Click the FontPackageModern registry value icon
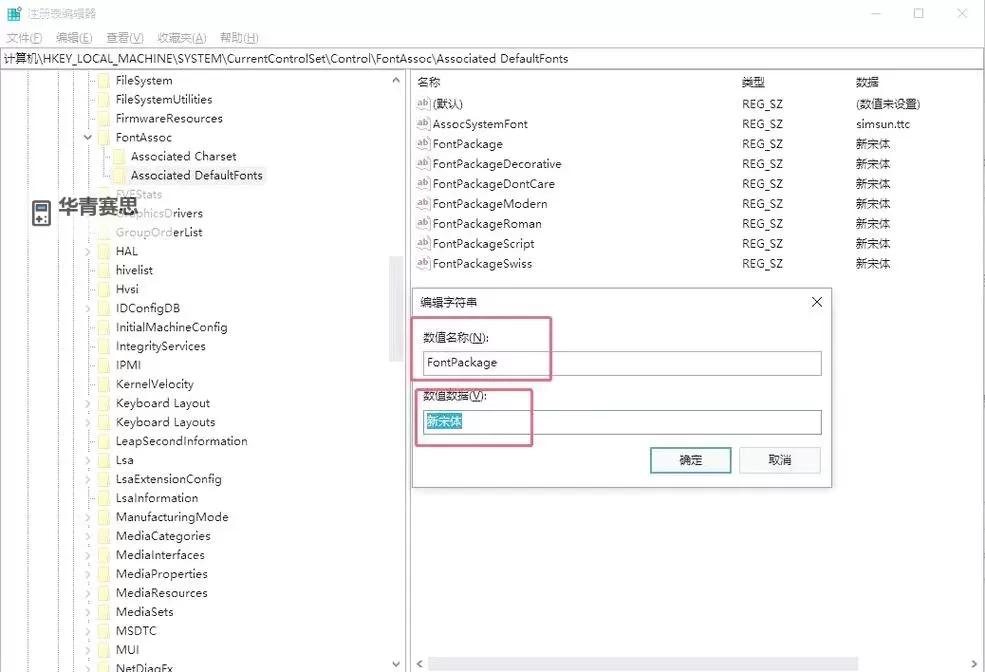This screenshot has height=672, width=985. (422, 204)
